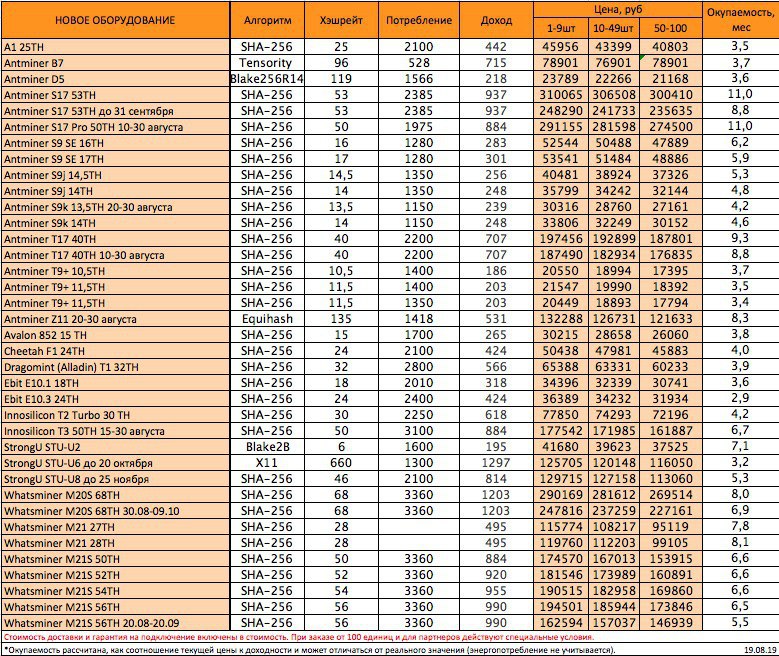Select the 'Cheetah F1 24TH' cell
This screenshot has width=779, height=656.
pyautogui.click(x=115, y=351)
